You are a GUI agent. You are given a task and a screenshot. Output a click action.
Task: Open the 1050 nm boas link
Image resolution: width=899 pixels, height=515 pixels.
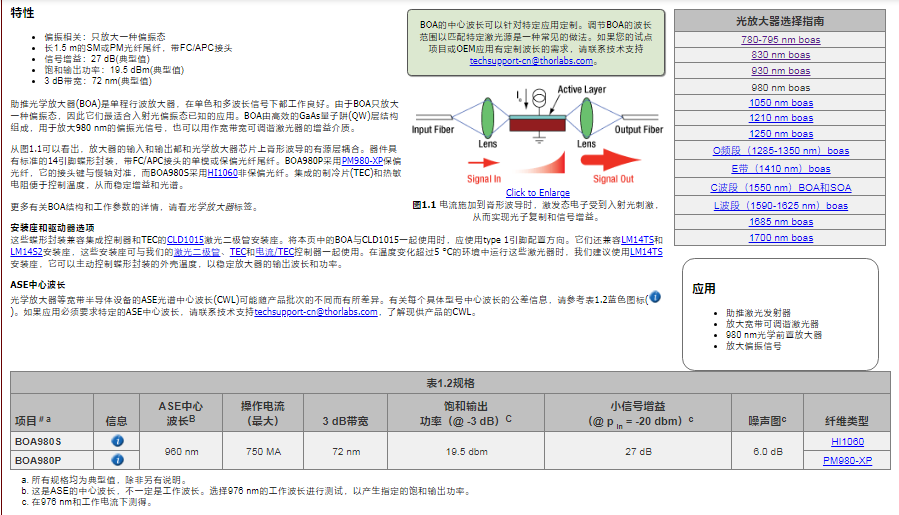click(x=780, y=103)
